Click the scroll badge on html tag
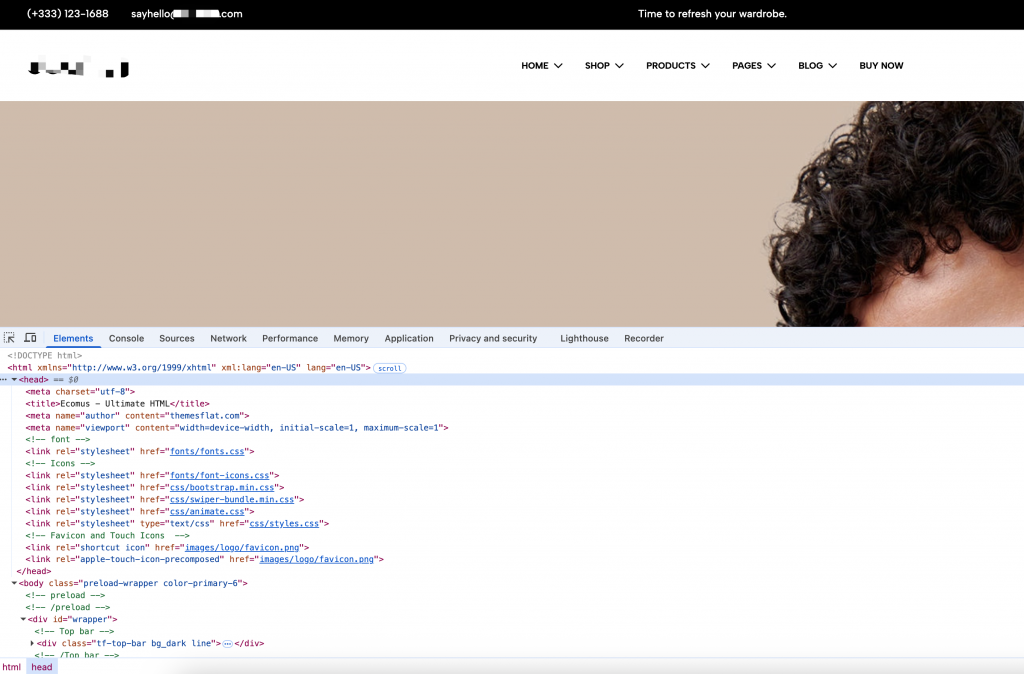1024x674 pixels. pyautogui.click(x=390, y=368)
